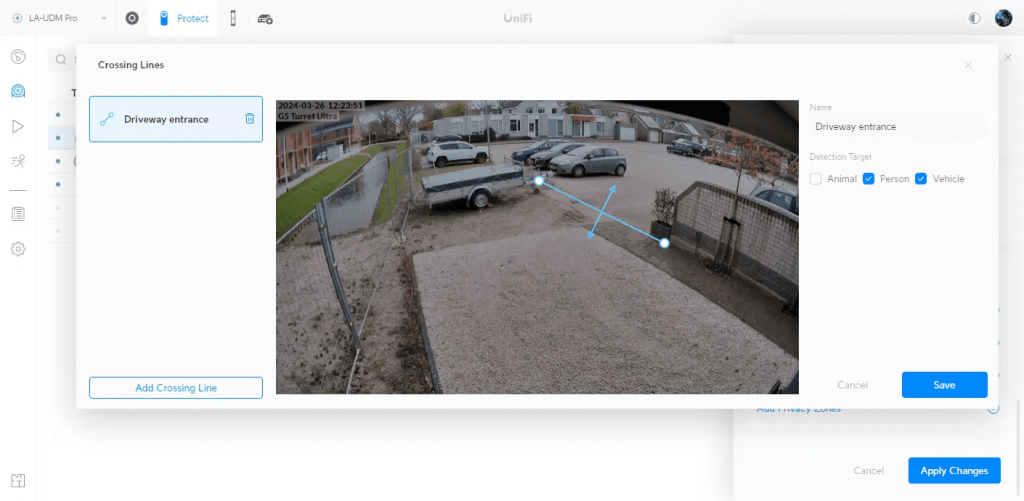Save the crossing line settings
The width and height of the screenshot is (1024, 501).
944,385
